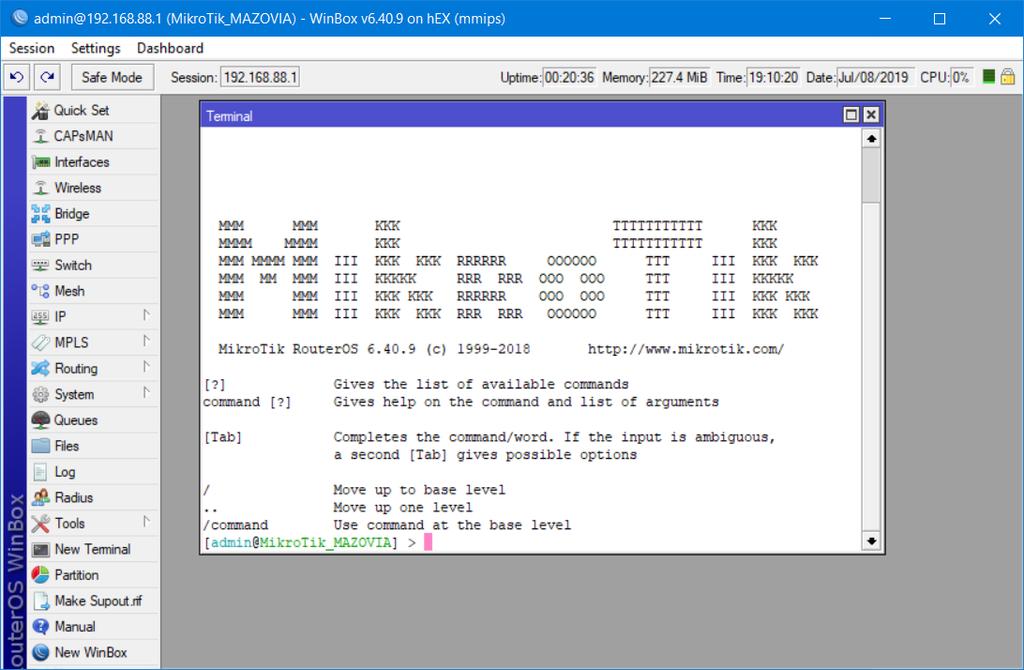Viewport: 1024px width, 670px height.
Task: Open Mesh icon in sidebar
Action: [x=40, y=291]
